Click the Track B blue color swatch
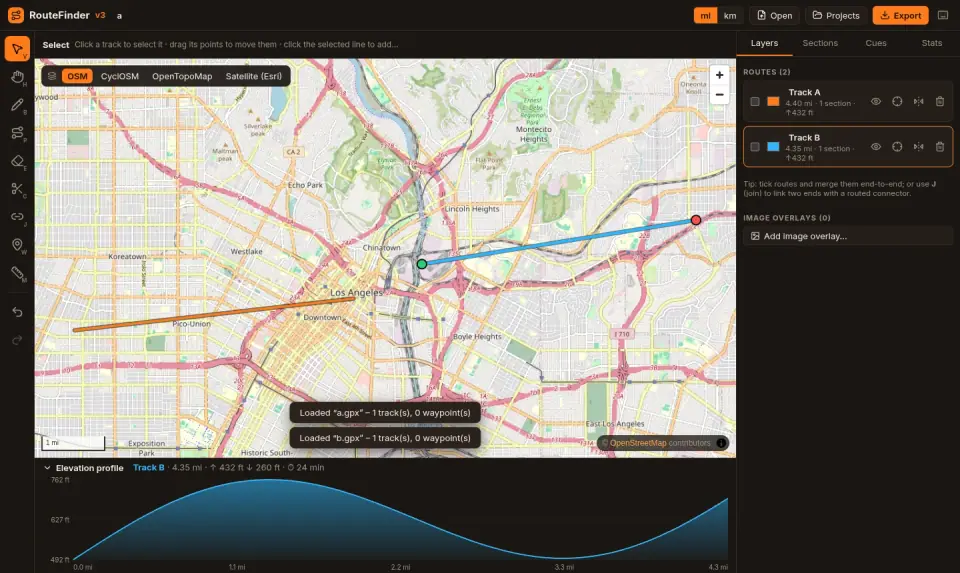The image size is (960, 573). 773,147
